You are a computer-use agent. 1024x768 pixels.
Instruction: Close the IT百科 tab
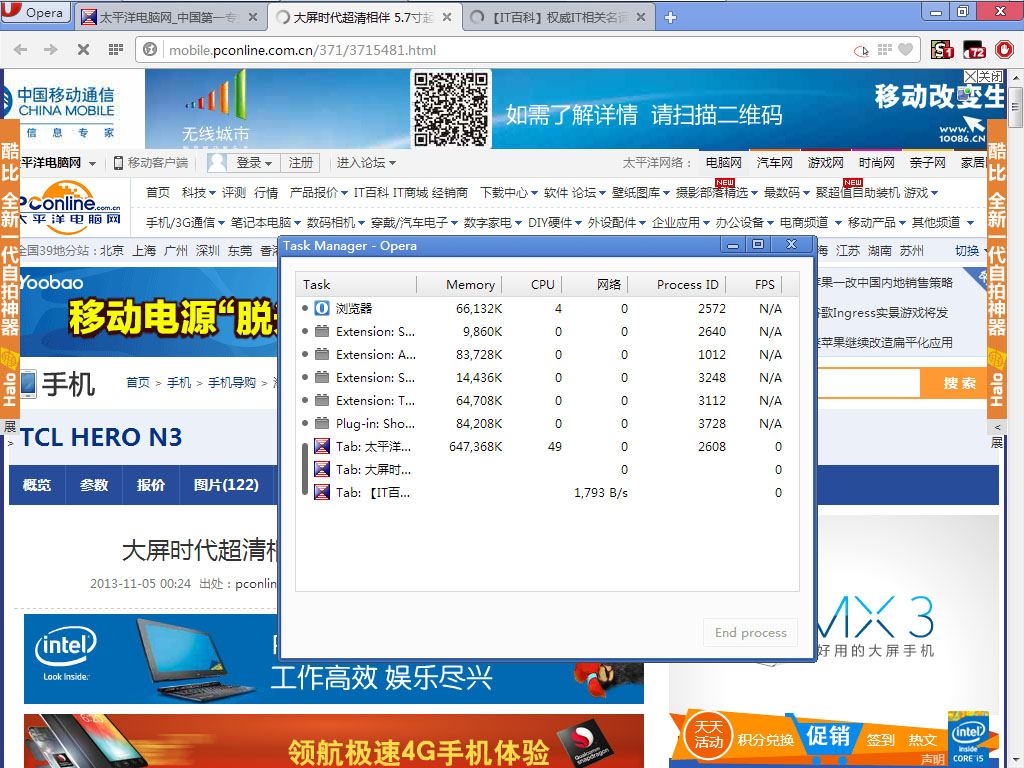pos(641,18)
